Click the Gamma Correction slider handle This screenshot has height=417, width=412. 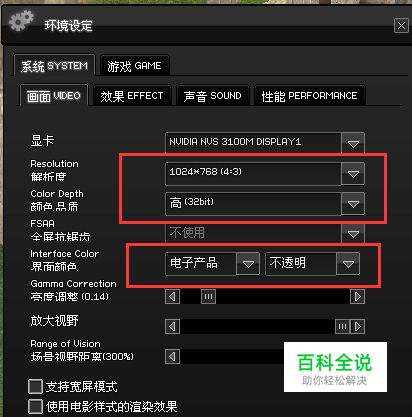click(209, 296)
